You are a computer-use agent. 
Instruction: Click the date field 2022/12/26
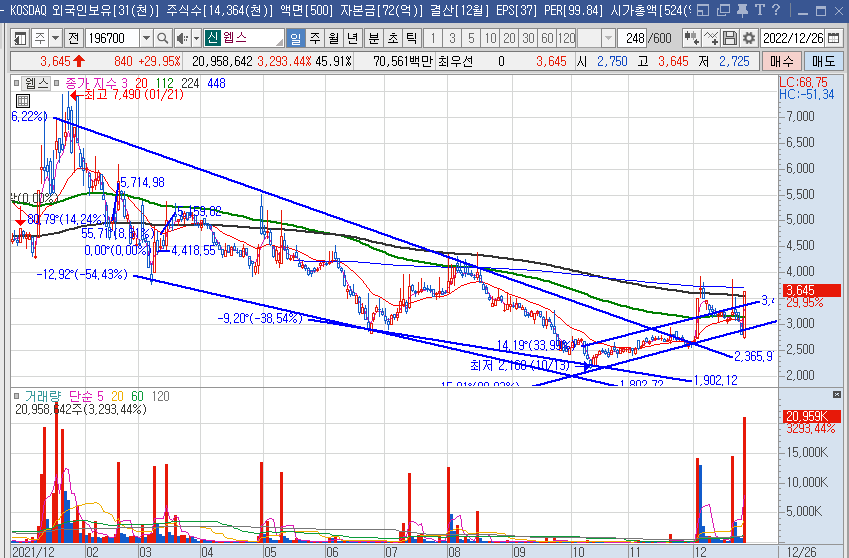point(793,38)
